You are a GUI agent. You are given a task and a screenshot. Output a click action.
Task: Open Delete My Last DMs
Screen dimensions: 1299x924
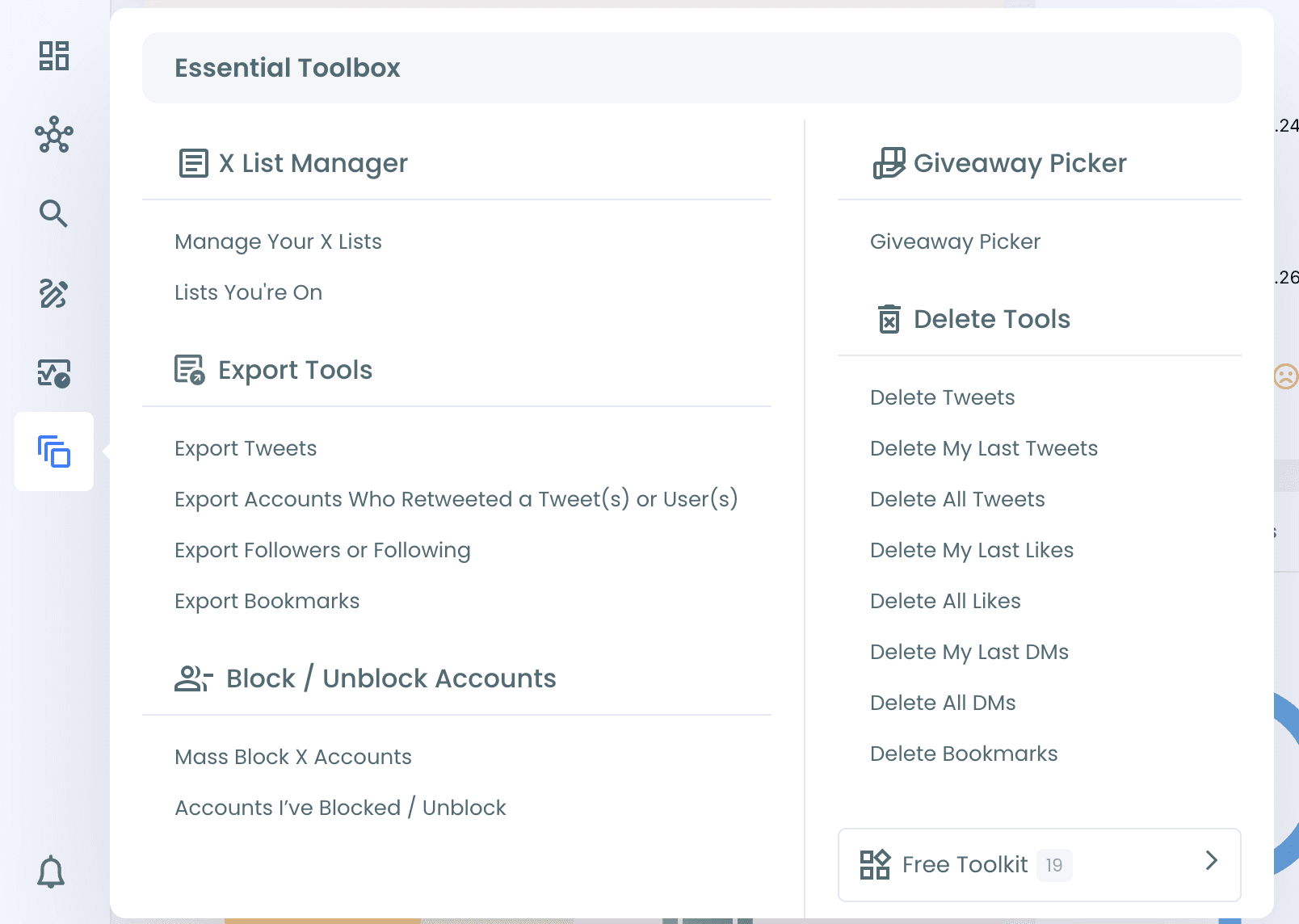click(x=969, y=652)
